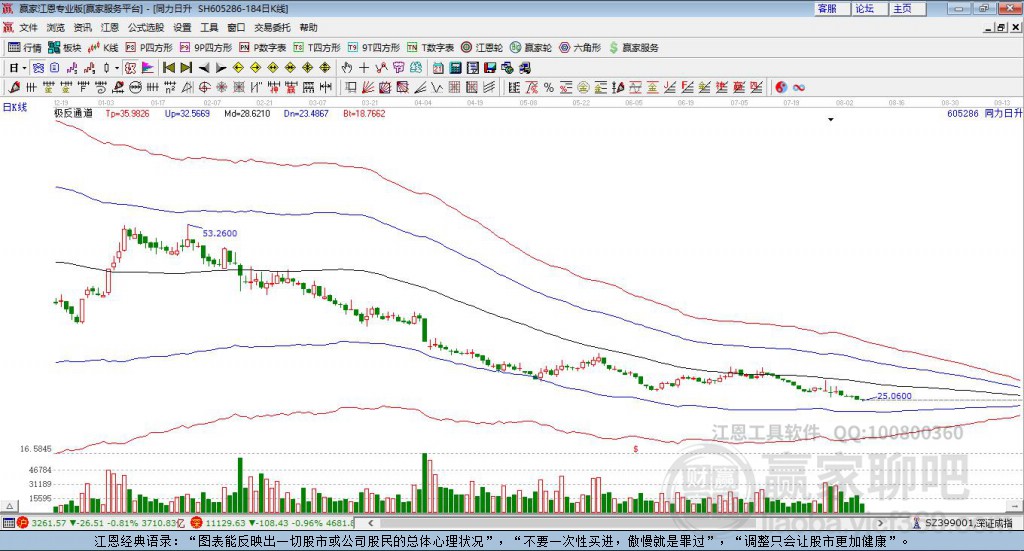Open the 交易委托 menu

click(272, 27)
